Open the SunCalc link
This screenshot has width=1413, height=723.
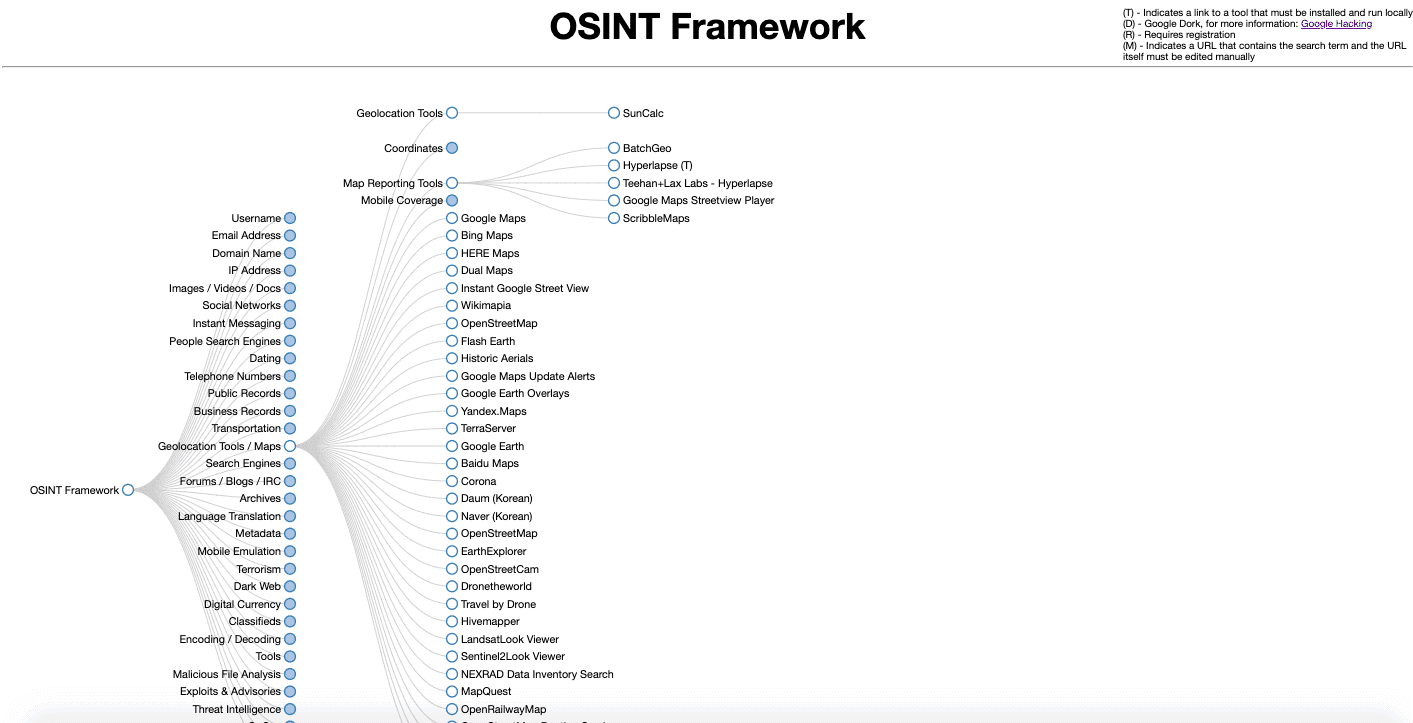[x=643, y=113]
